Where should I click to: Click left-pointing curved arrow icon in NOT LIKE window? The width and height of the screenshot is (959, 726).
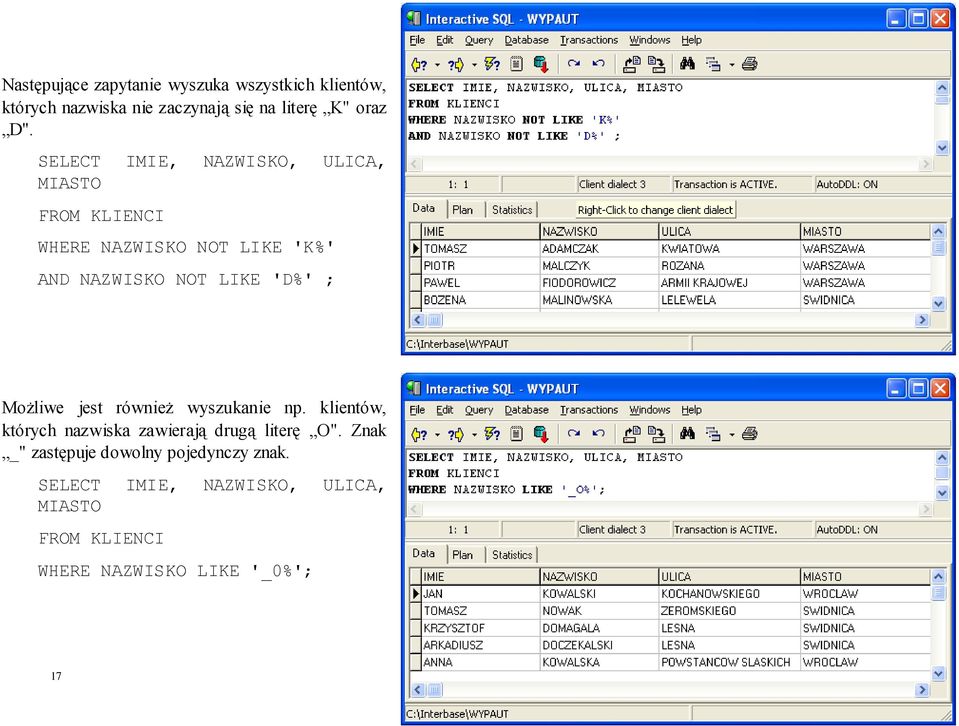pos(598,64)
